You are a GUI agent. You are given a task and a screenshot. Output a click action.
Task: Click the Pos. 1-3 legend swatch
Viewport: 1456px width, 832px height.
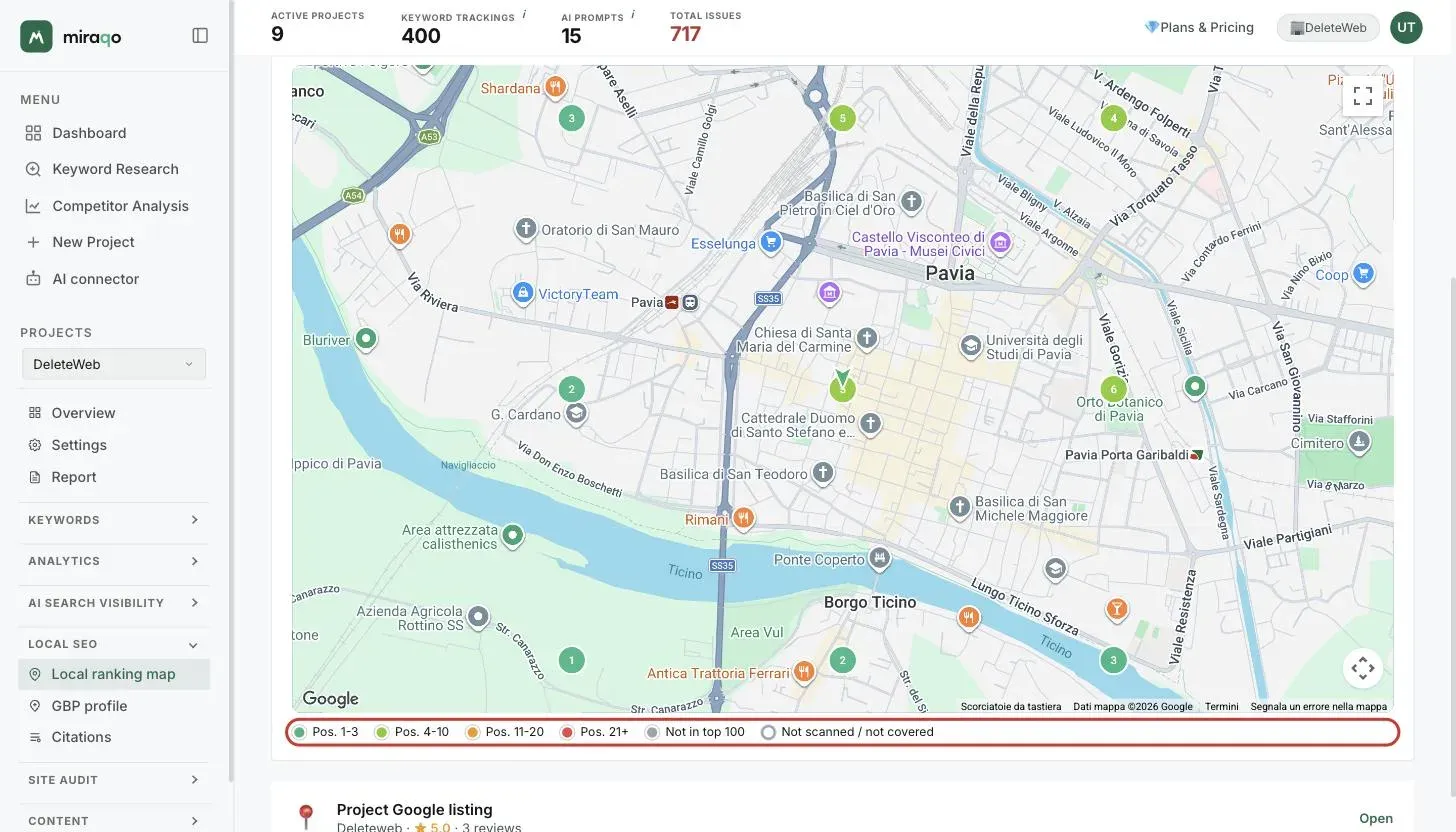(299, 732)
